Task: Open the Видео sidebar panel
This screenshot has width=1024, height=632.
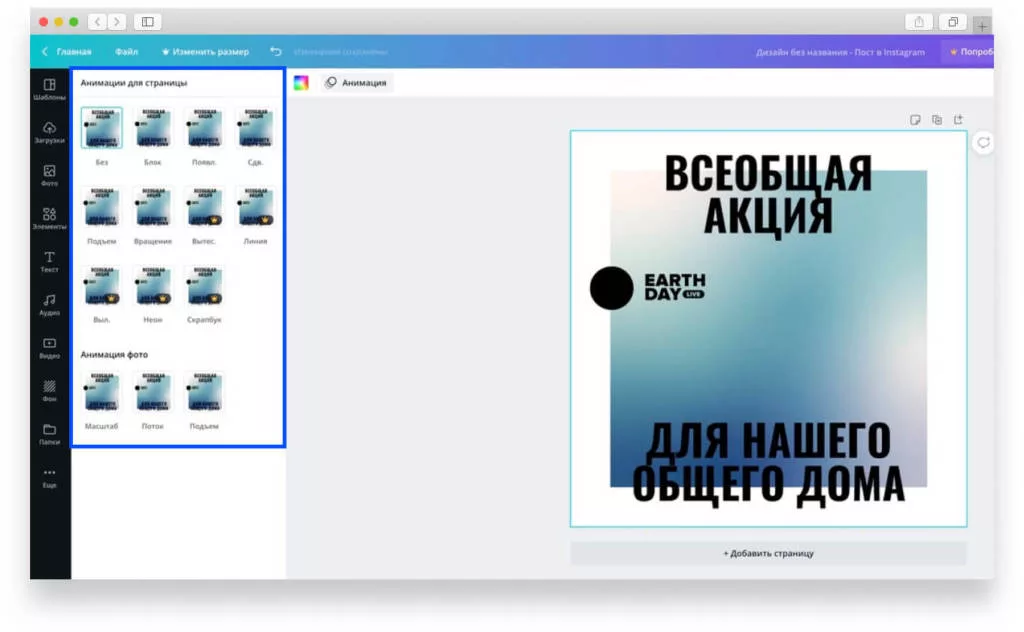Action: coord(50,348)
